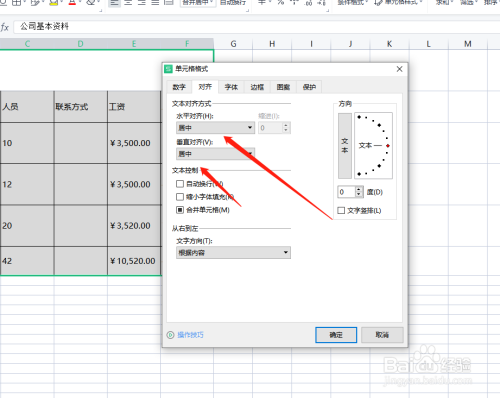Confirm with the 确定 button
This screenshot has height=398, width=500.
pyautogui.click(x=336, y=335)
